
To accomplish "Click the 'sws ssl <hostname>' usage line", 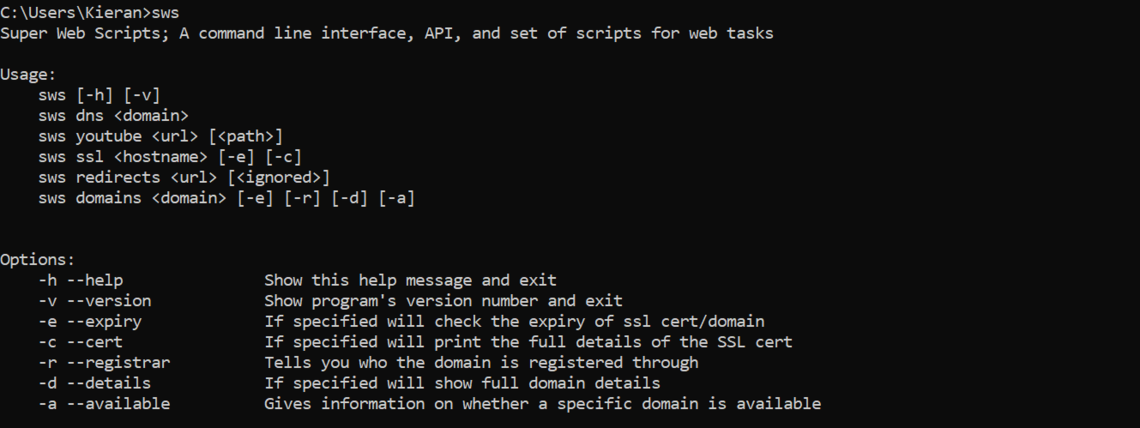I will [x=170, y=157].
